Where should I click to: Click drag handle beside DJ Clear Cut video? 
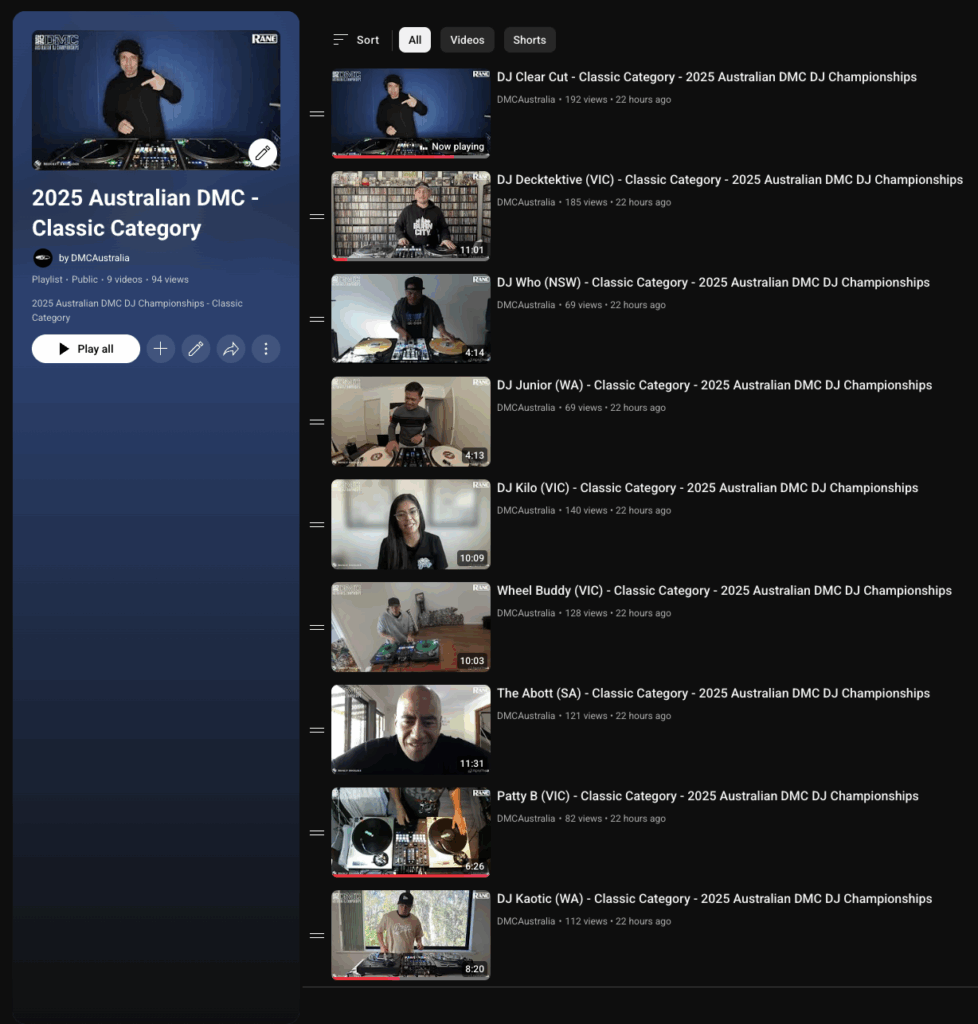(x=317, y=114)
